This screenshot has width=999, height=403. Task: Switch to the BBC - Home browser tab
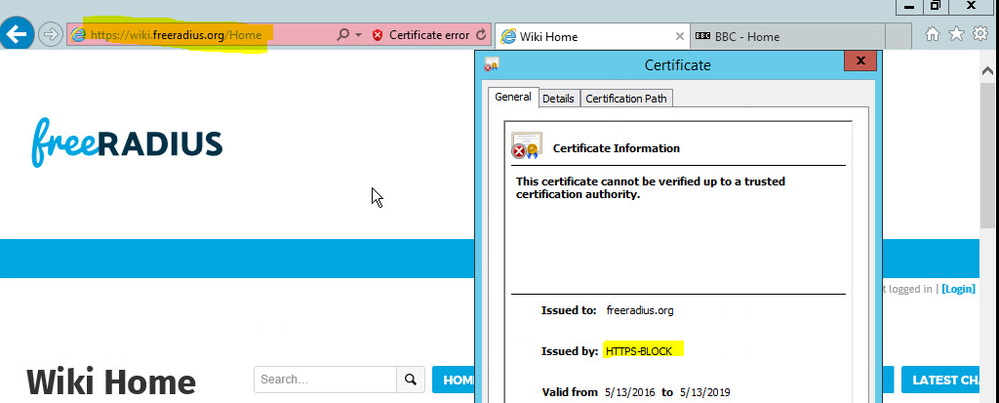[x=746, y=37]
